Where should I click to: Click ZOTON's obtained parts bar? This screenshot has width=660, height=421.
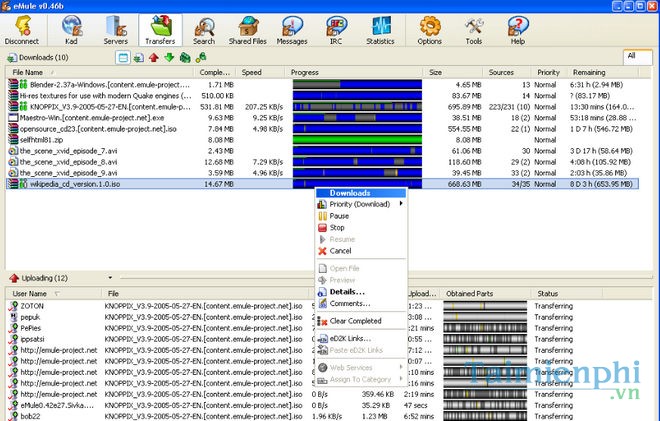[485, 306]
